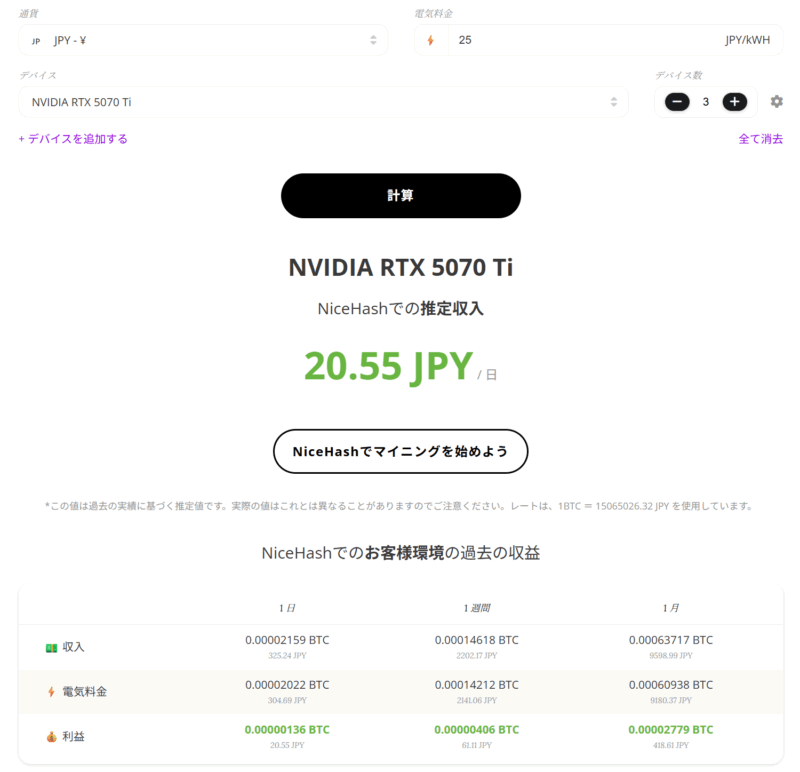Click the 全て消去 clear all link
This screenshot has width=800, height=772.
761,139
